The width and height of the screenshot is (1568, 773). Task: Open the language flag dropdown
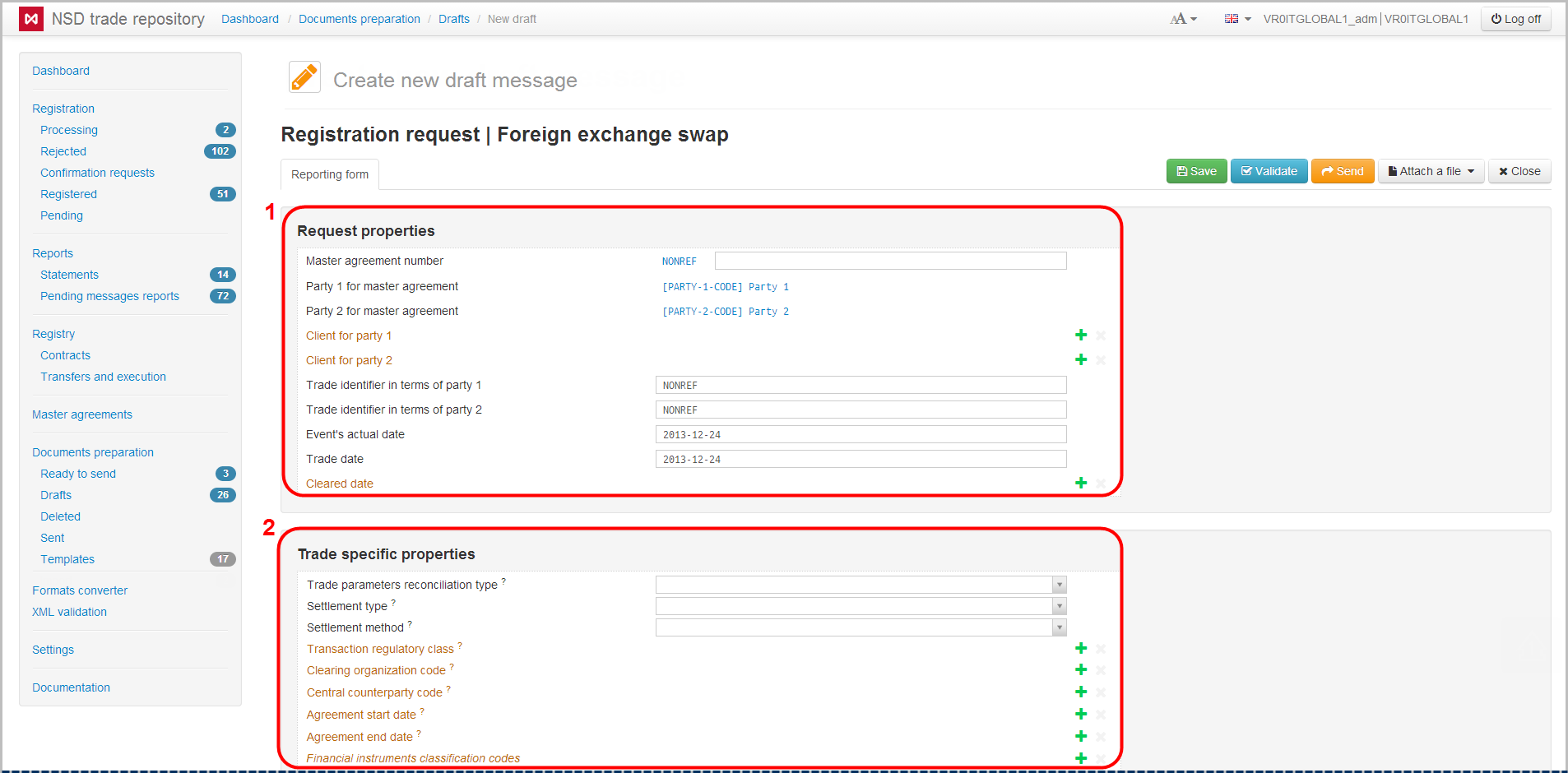pyautogui.click(x=1236, y=19)
